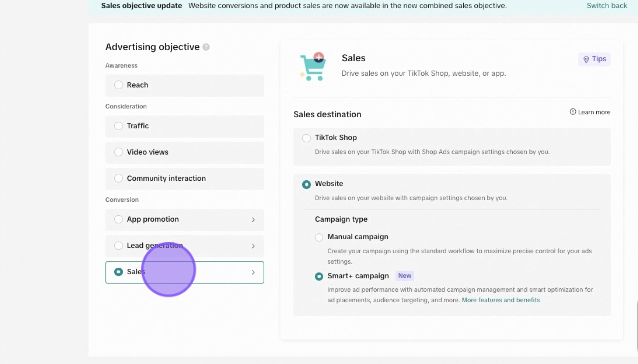Click the Sales shopping cart icon

point(312,66)
